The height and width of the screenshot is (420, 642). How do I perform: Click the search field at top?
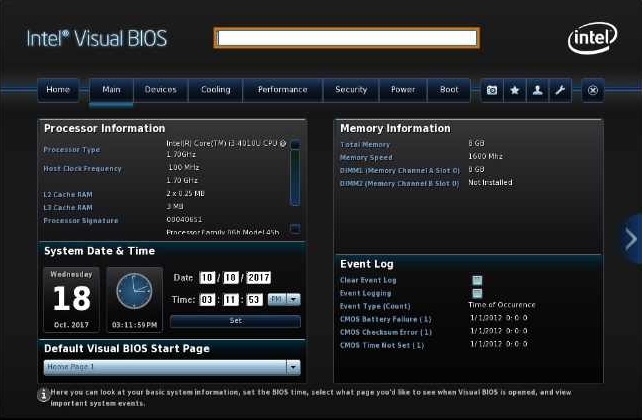click(x=346, y=38)
